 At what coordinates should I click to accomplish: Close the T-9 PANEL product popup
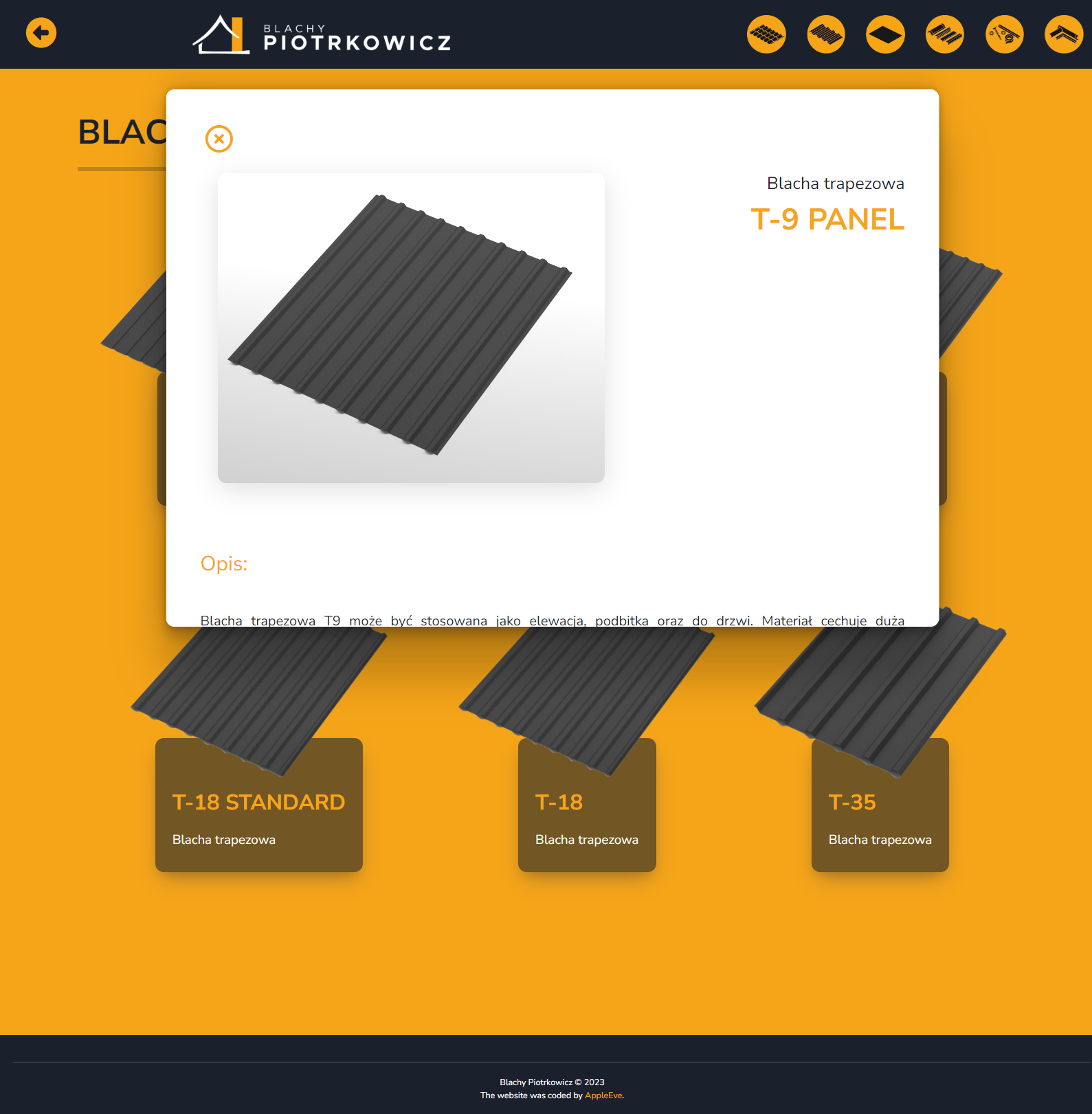[x=219, y=139]
